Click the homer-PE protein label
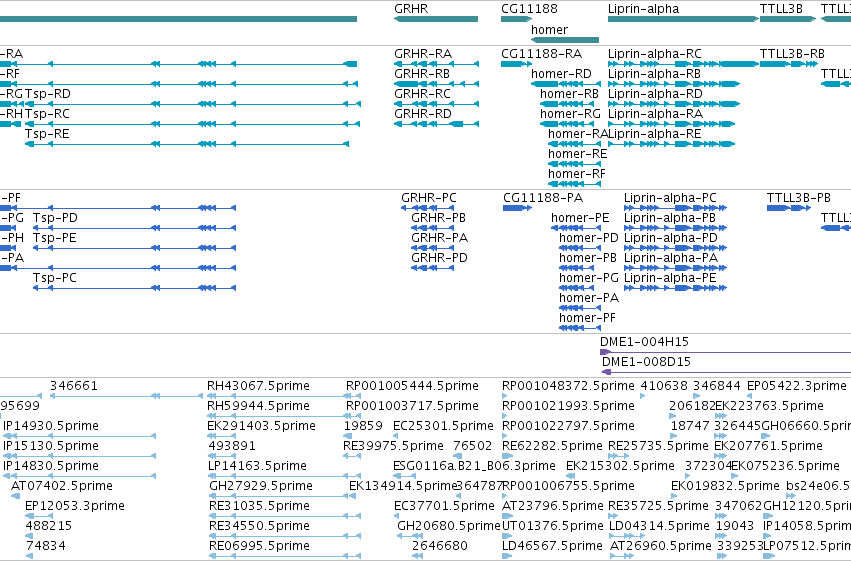Viewport: 851px width, 561px height. [580, 218]
